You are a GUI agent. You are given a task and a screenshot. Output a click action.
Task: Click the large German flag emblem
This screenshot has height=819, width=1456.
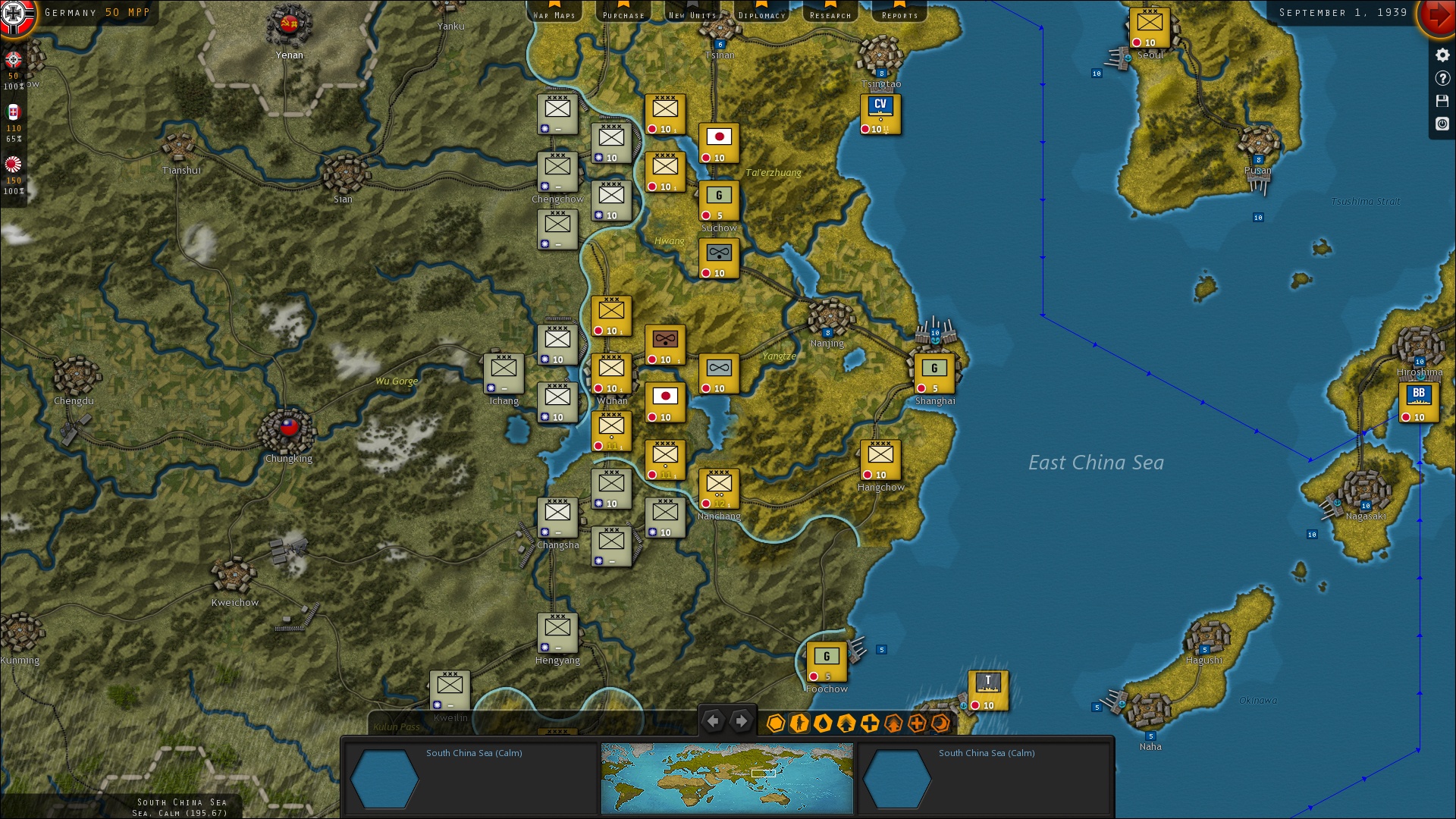tap(17, 17)
